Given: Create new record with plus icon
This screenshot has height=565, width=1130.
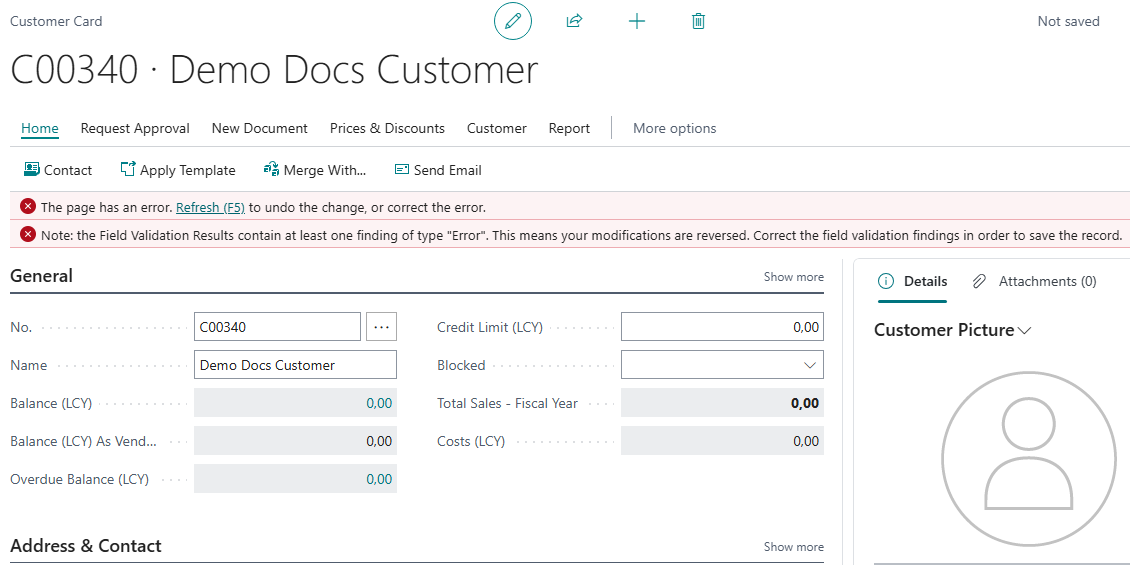Looking at the screenshot, I should pyautogui.click(x=637, y=22).
